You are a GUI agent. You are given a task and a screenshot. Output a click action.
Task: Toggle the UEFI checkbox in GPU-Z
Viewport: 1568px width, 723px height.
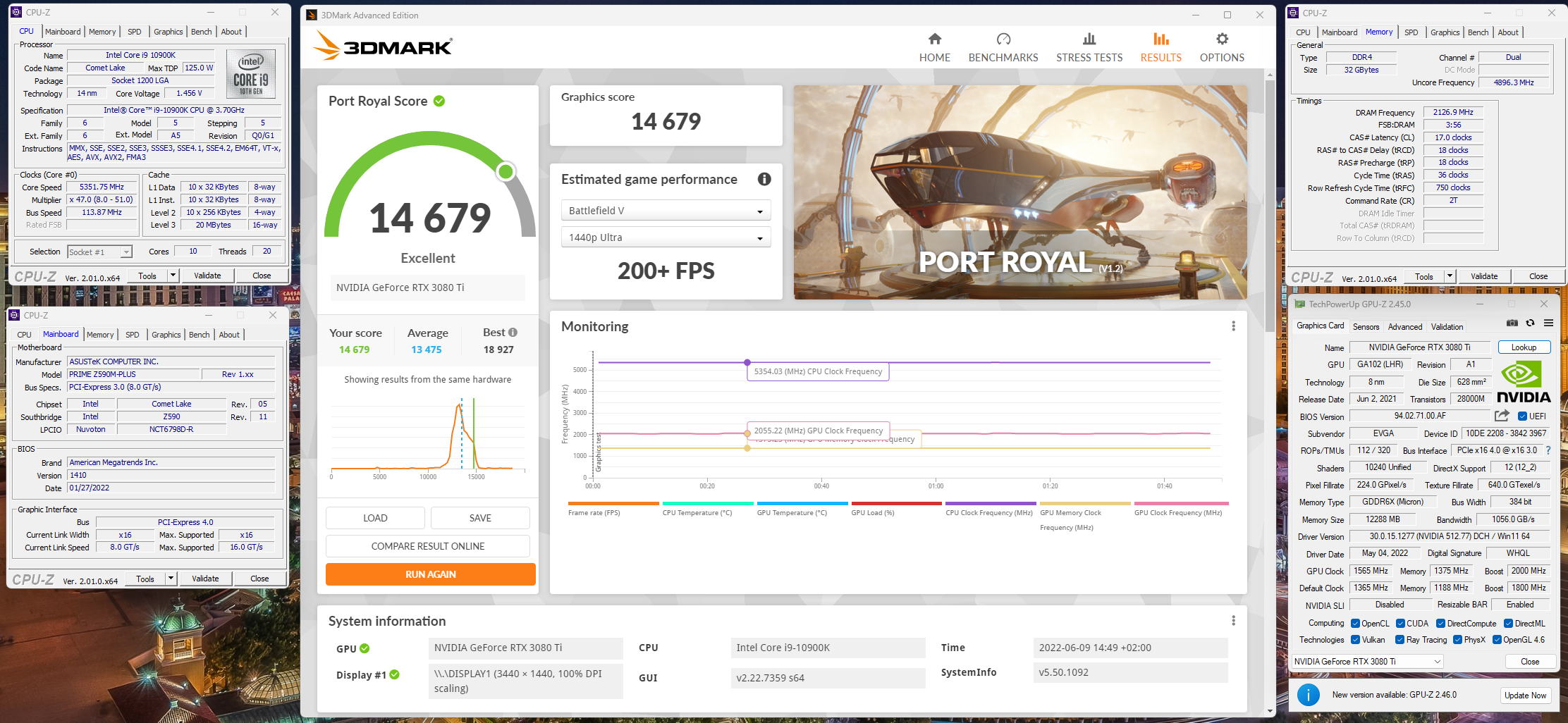1522,416
